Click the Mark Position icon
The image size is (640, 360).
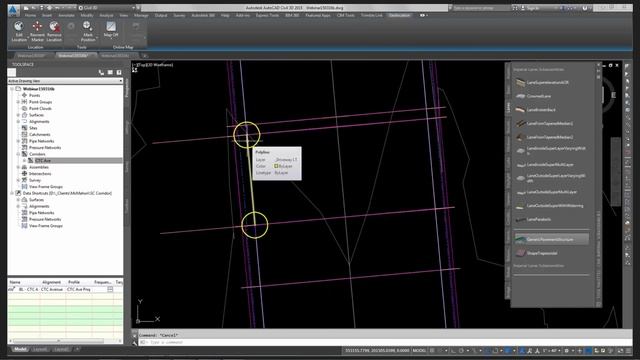tap(87, 27)
